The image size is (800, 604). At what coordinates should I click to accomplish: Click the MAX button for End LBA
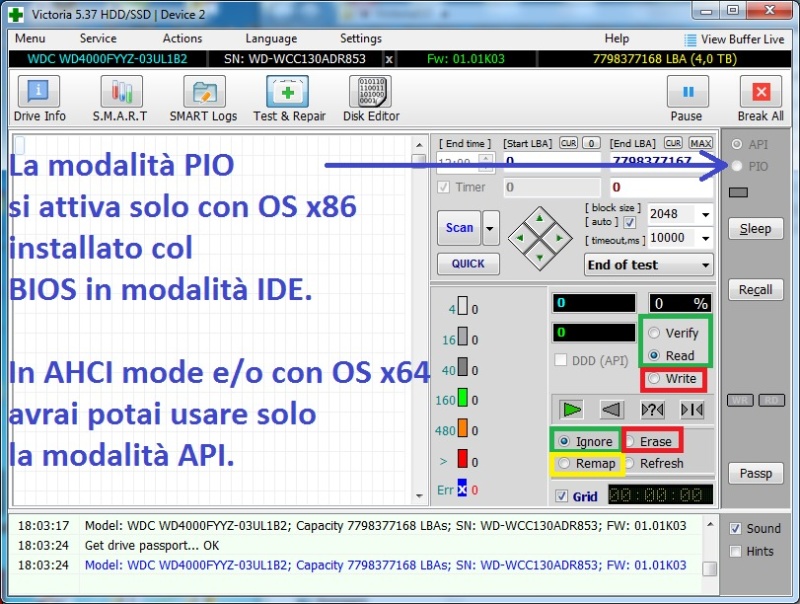click(701, 143)
